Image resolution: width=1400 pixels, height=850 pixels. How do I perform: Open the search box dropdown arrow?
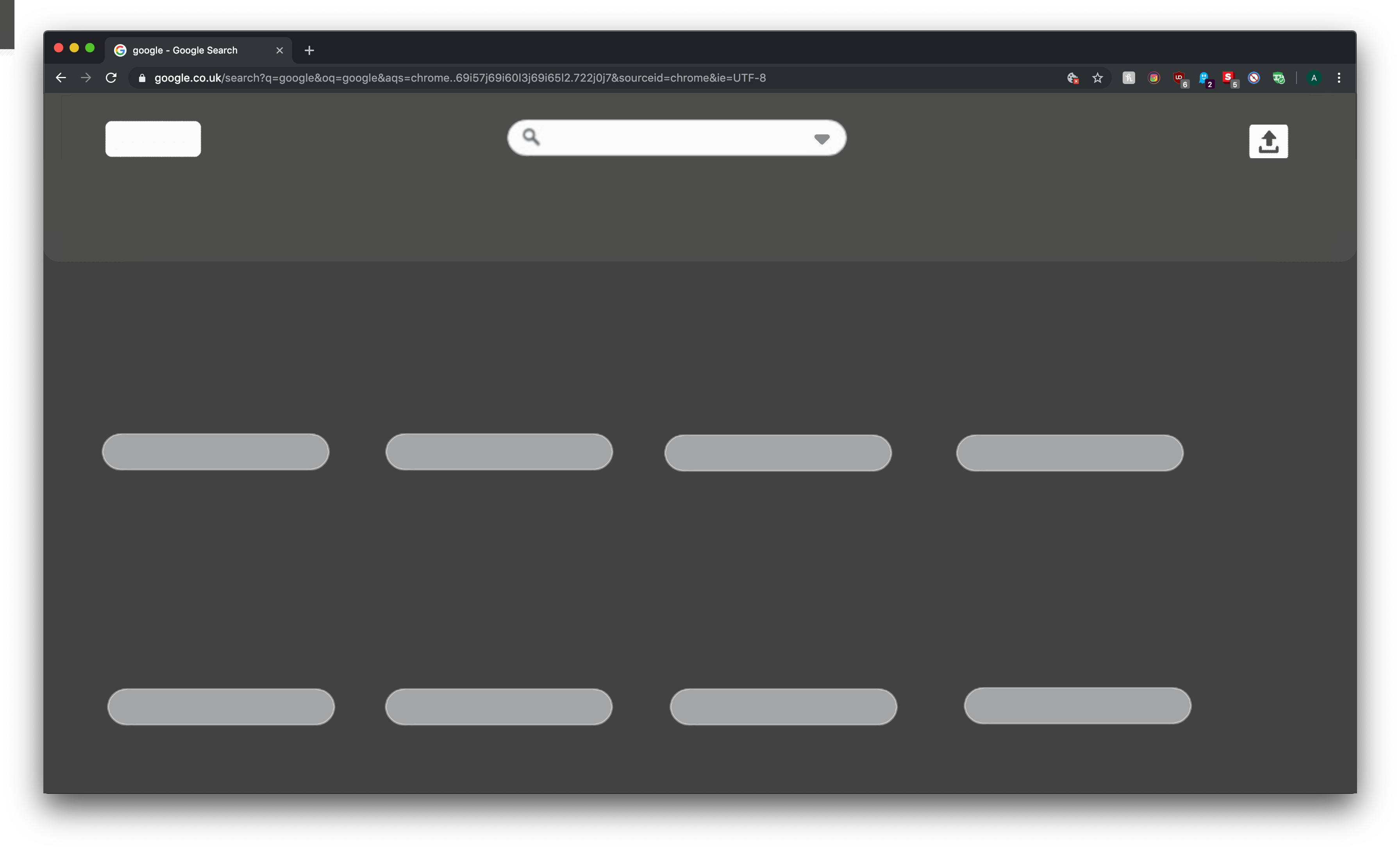click(821, 139)
